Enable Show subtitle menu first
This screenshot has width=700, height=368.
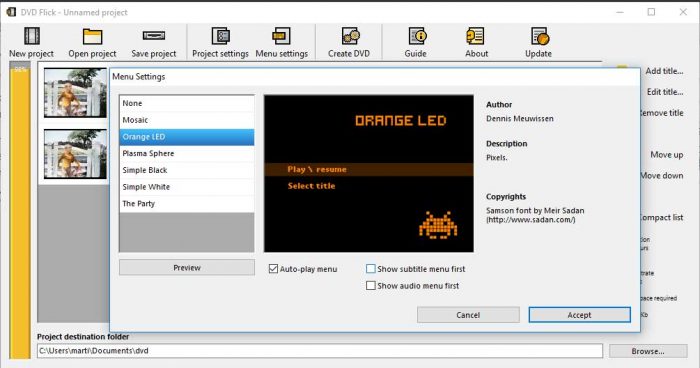[x=371, y=269]
